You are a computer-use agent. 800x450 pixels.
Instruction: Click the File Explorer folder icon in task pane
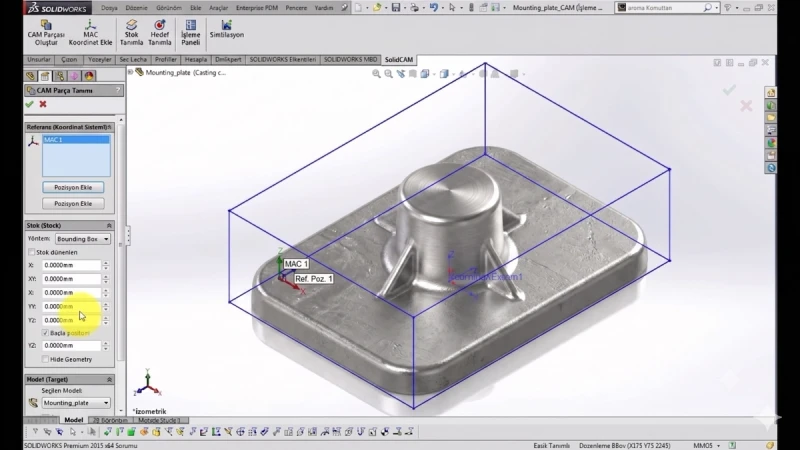(x=770, y=118)
